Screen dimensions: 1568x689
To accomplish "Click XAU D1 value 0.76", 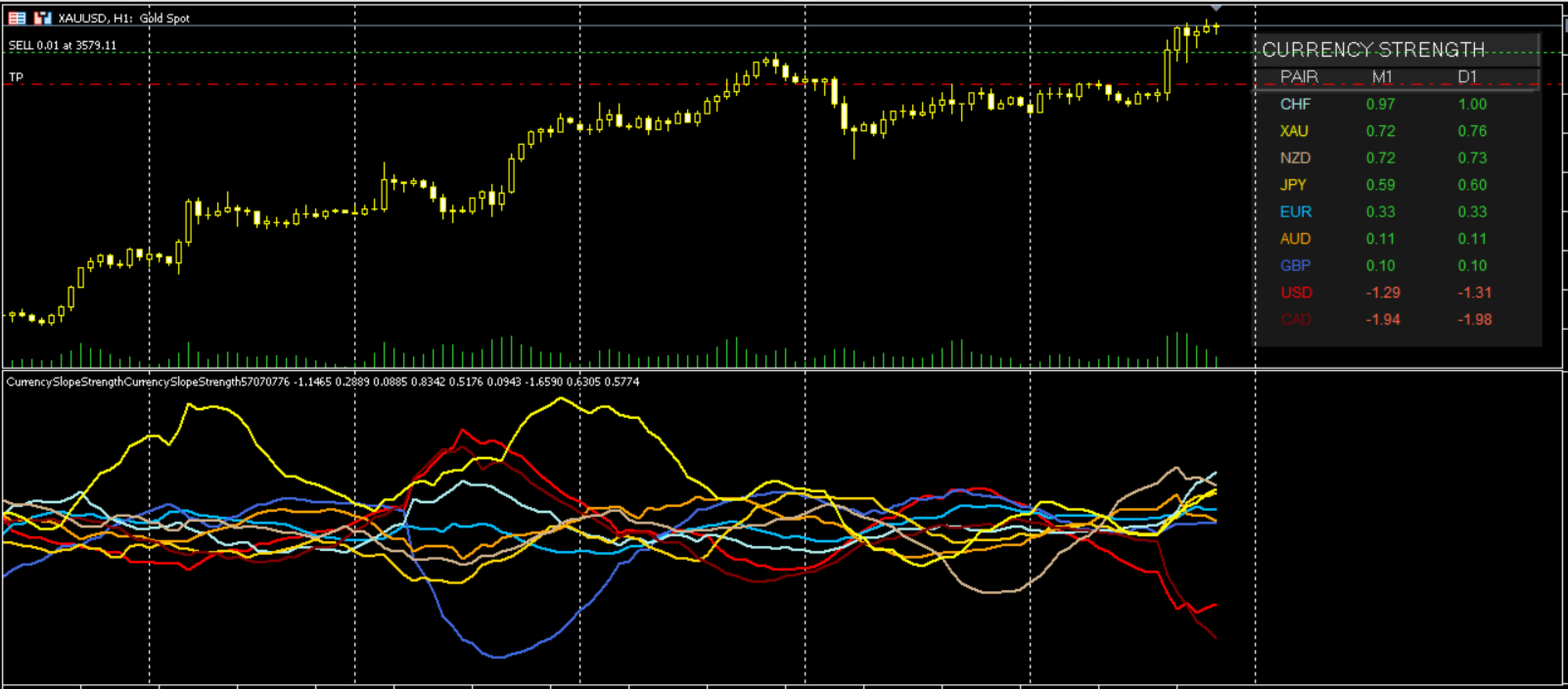I will click(x=1472, y=131).
